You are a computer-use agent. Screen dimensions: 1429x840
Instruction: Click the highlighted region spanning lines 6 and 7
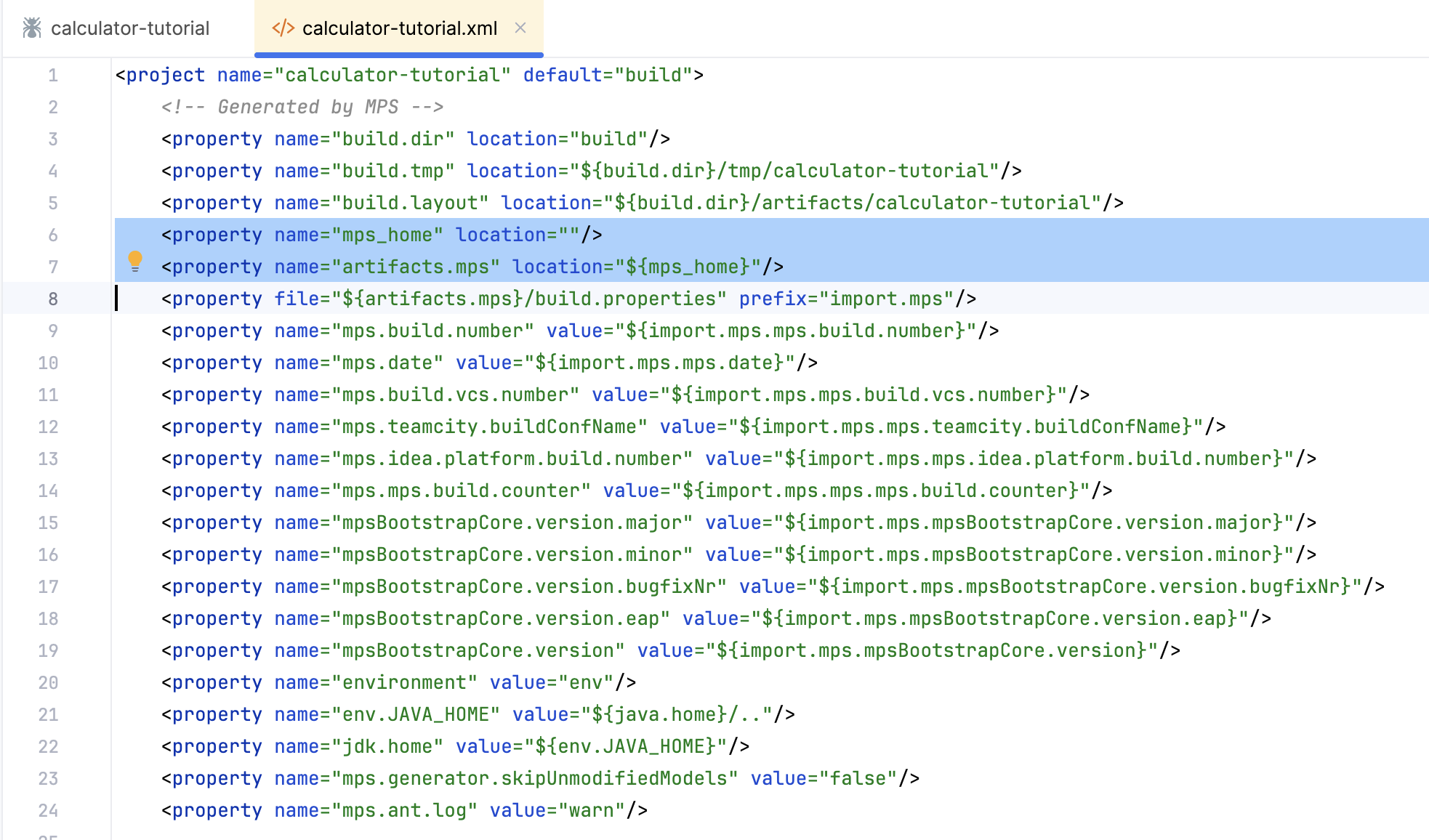(654, 250)
